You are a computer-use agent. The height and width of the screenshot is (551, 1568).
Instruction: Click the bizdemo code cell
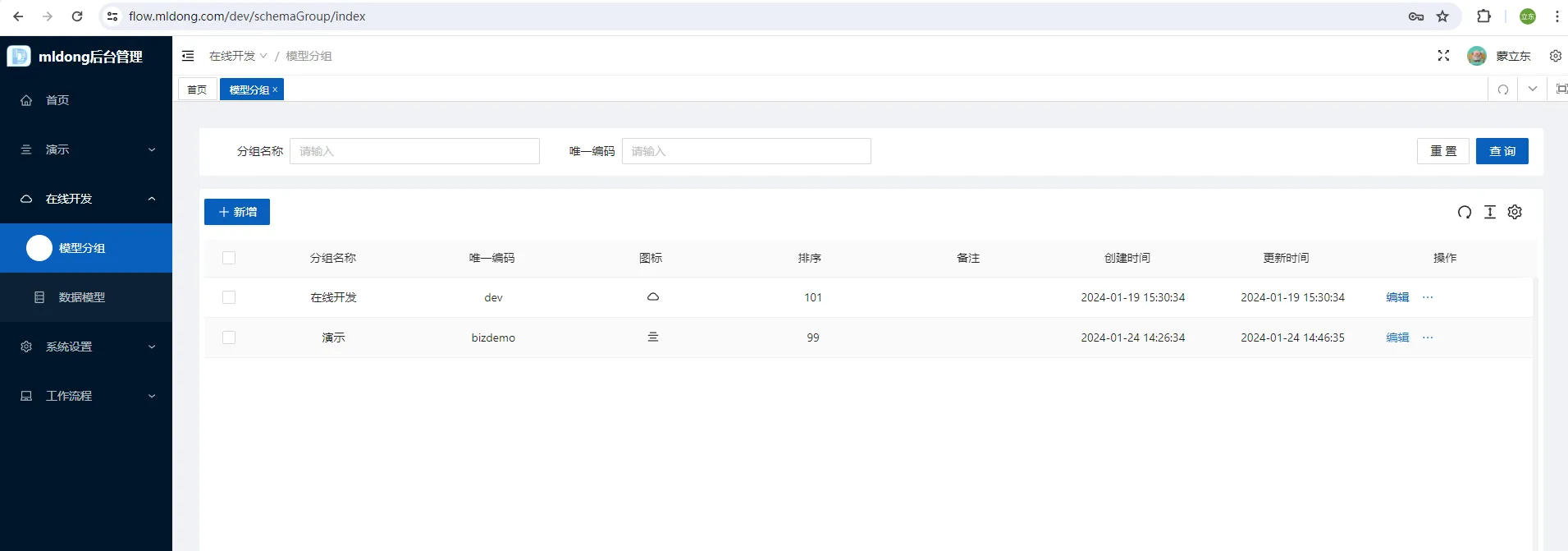tap(493, 337)
